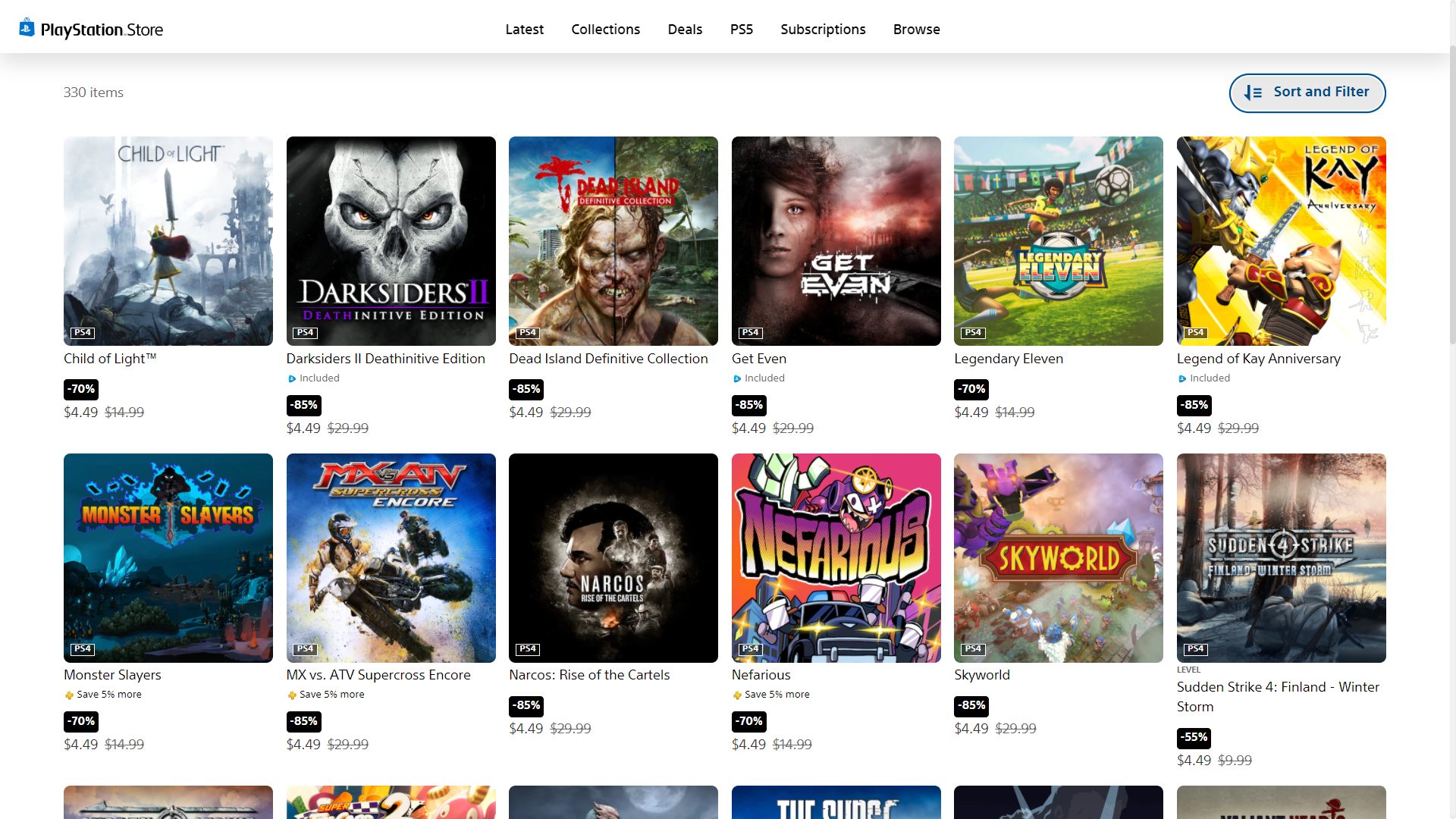Open Child of Light cover thumbnail
The width and height of the screenshot is (1456, 819).
click(x=168, y=240)
